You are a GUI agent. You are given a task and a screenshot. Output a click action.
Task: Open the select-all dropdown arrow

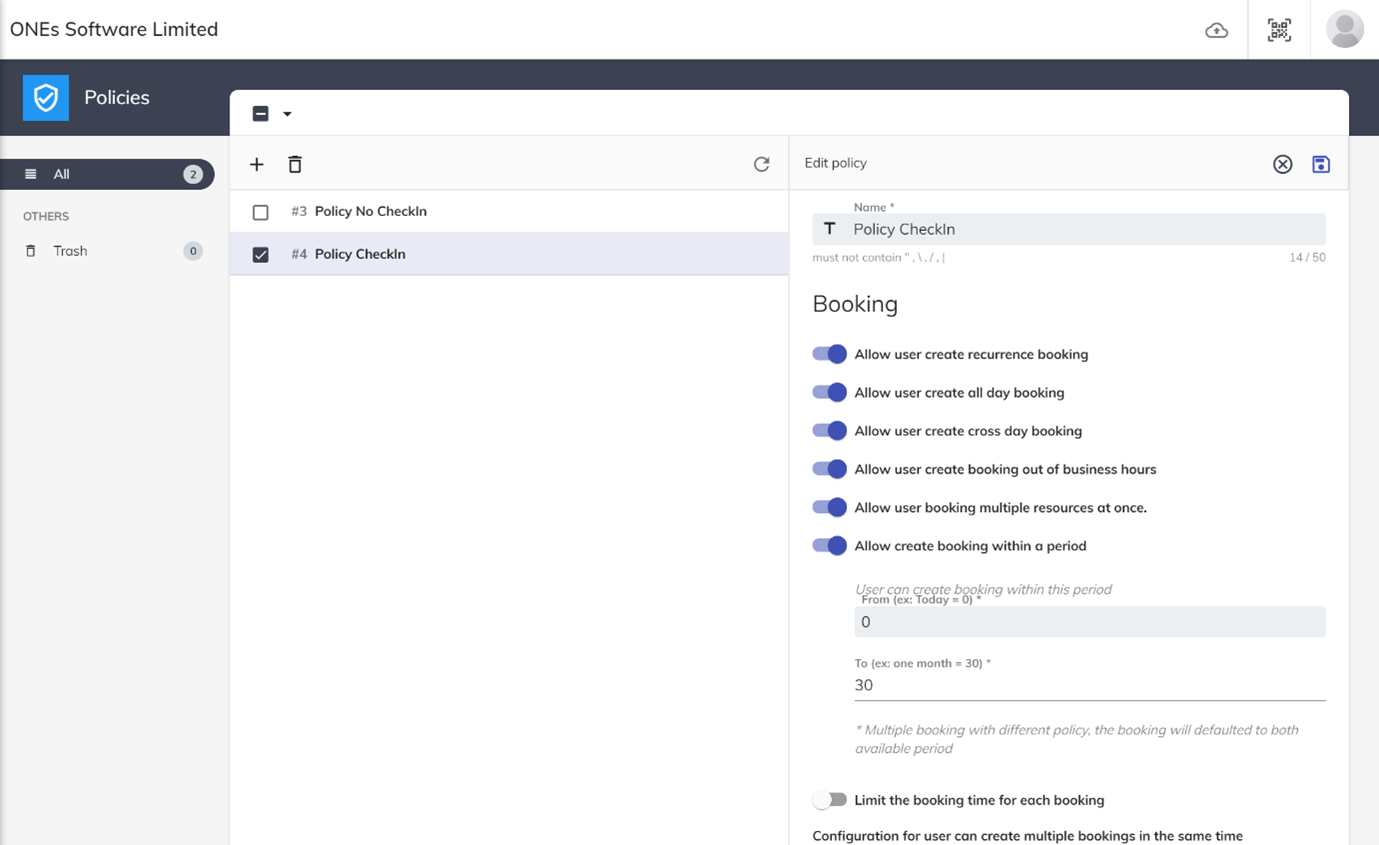288,114
